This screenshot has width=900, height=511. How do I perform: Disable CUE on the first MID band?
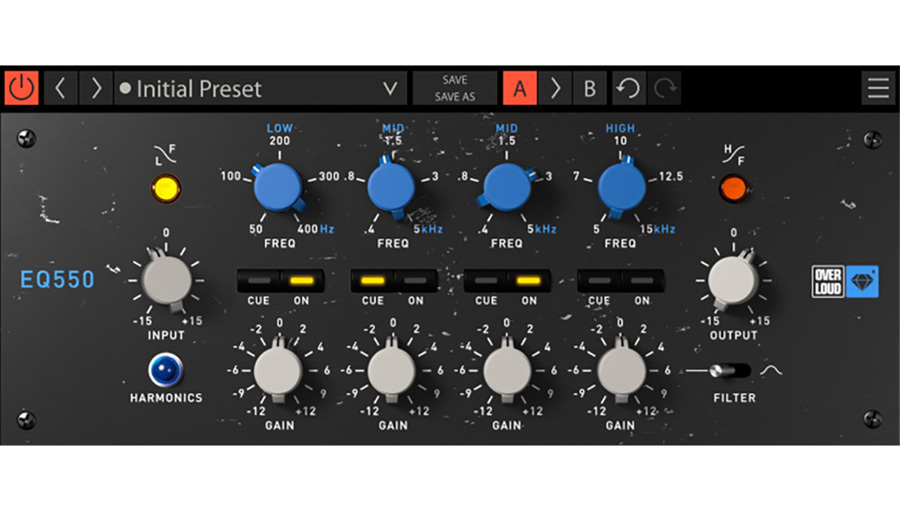pos(373,281)
